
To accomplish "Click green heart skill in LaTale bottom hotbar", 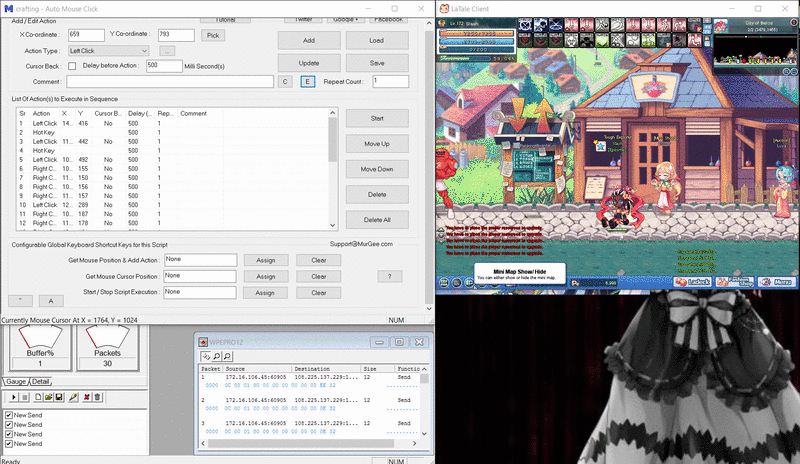I will tap(603, 40).
